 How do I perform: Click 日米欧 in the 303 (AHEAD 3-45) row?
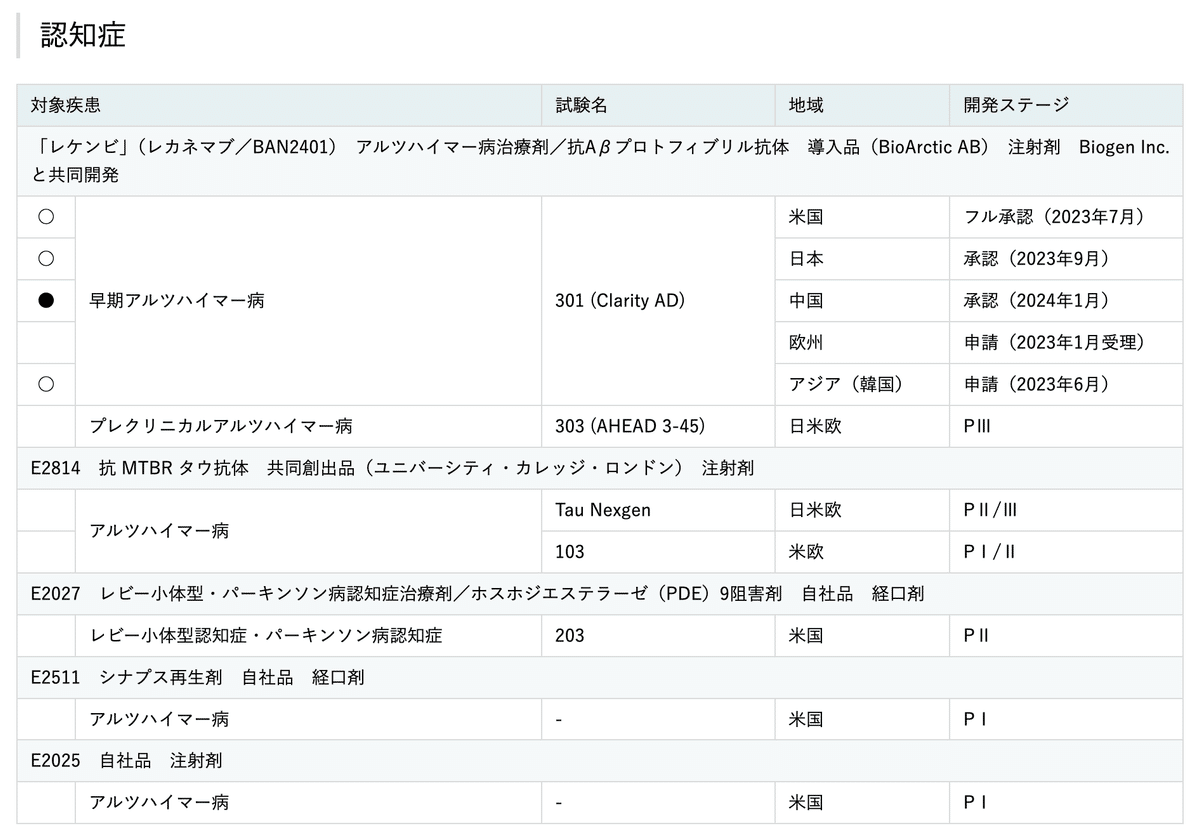815,426
